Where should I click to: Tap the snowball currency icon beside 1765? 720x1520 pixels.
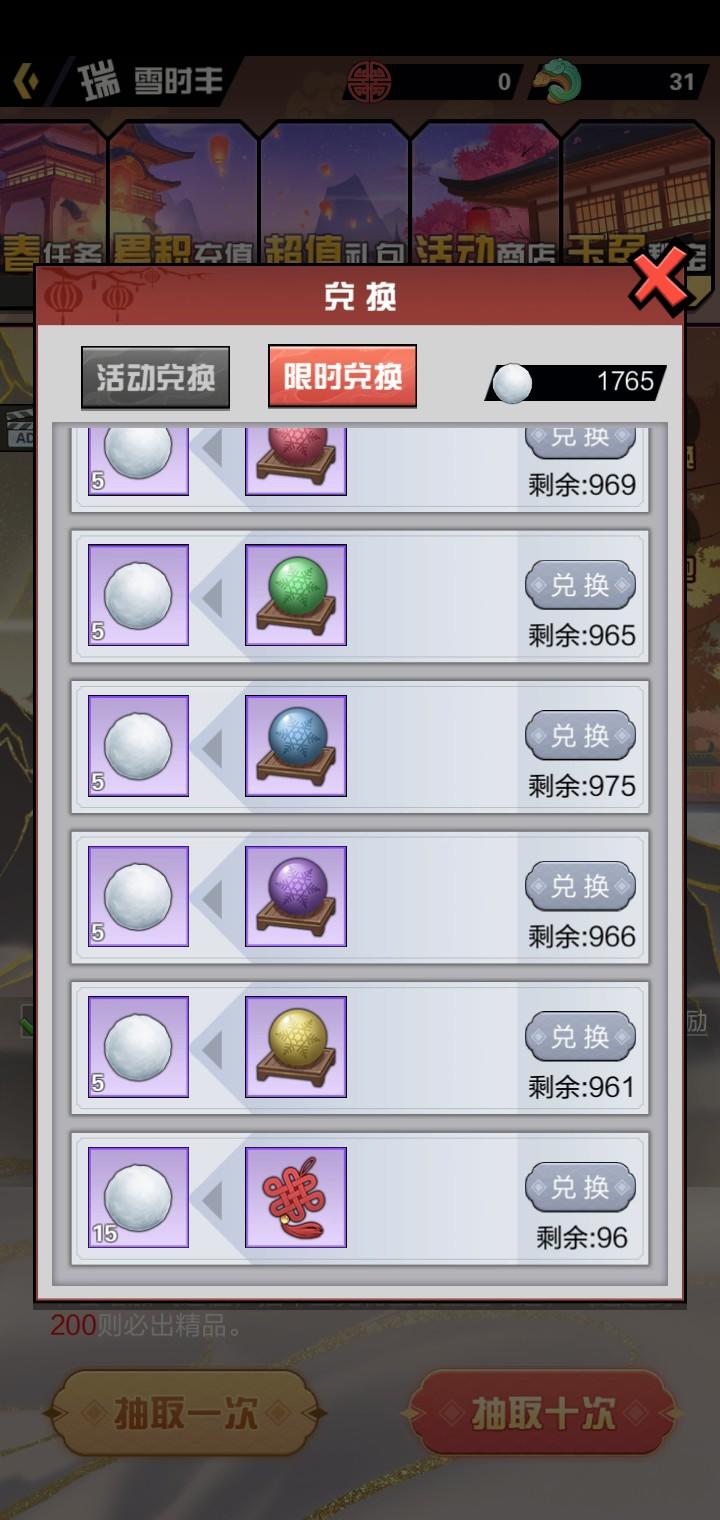point(513,382)
